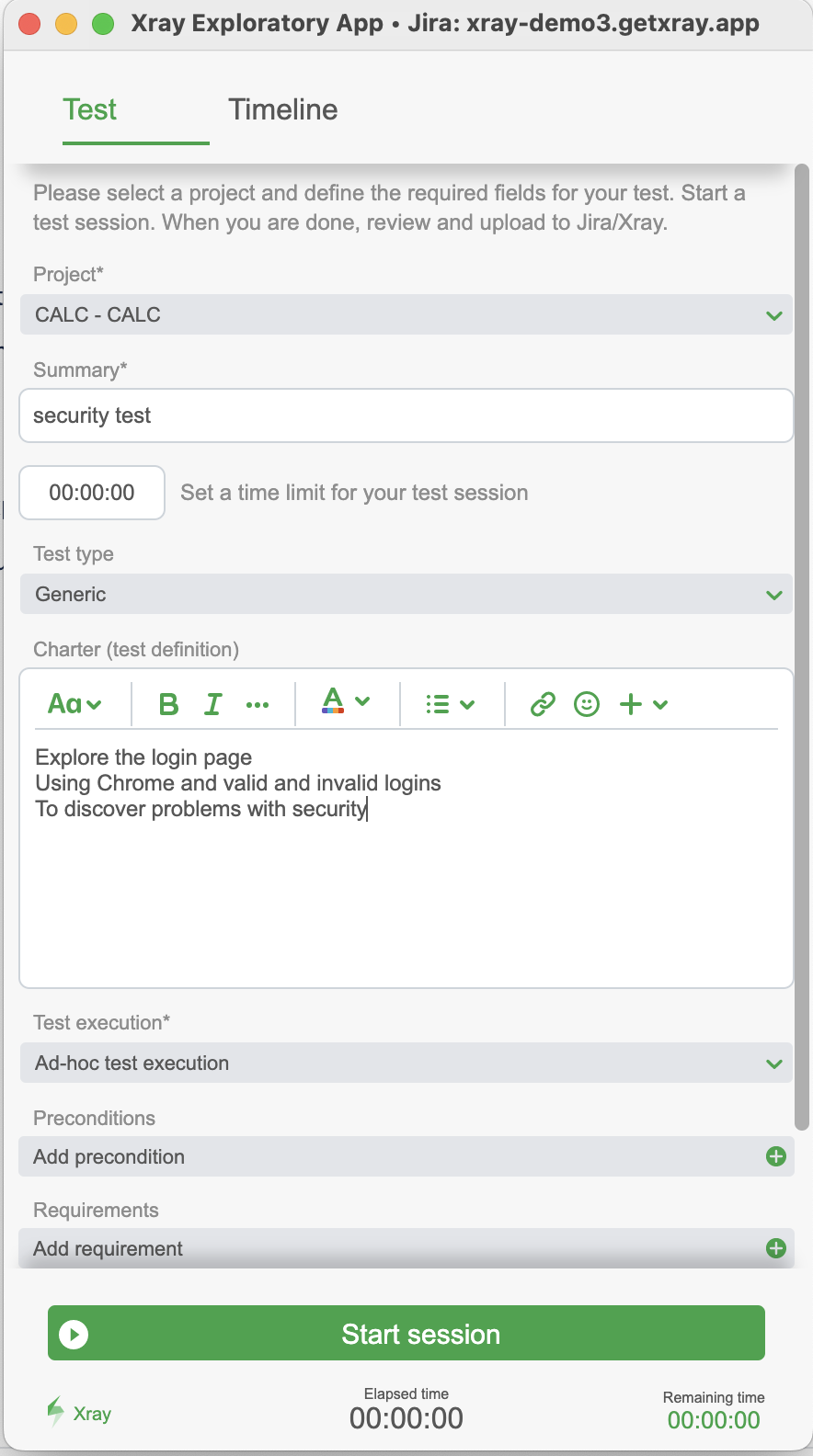Click the Add requirement field

tap(406, 1248)
